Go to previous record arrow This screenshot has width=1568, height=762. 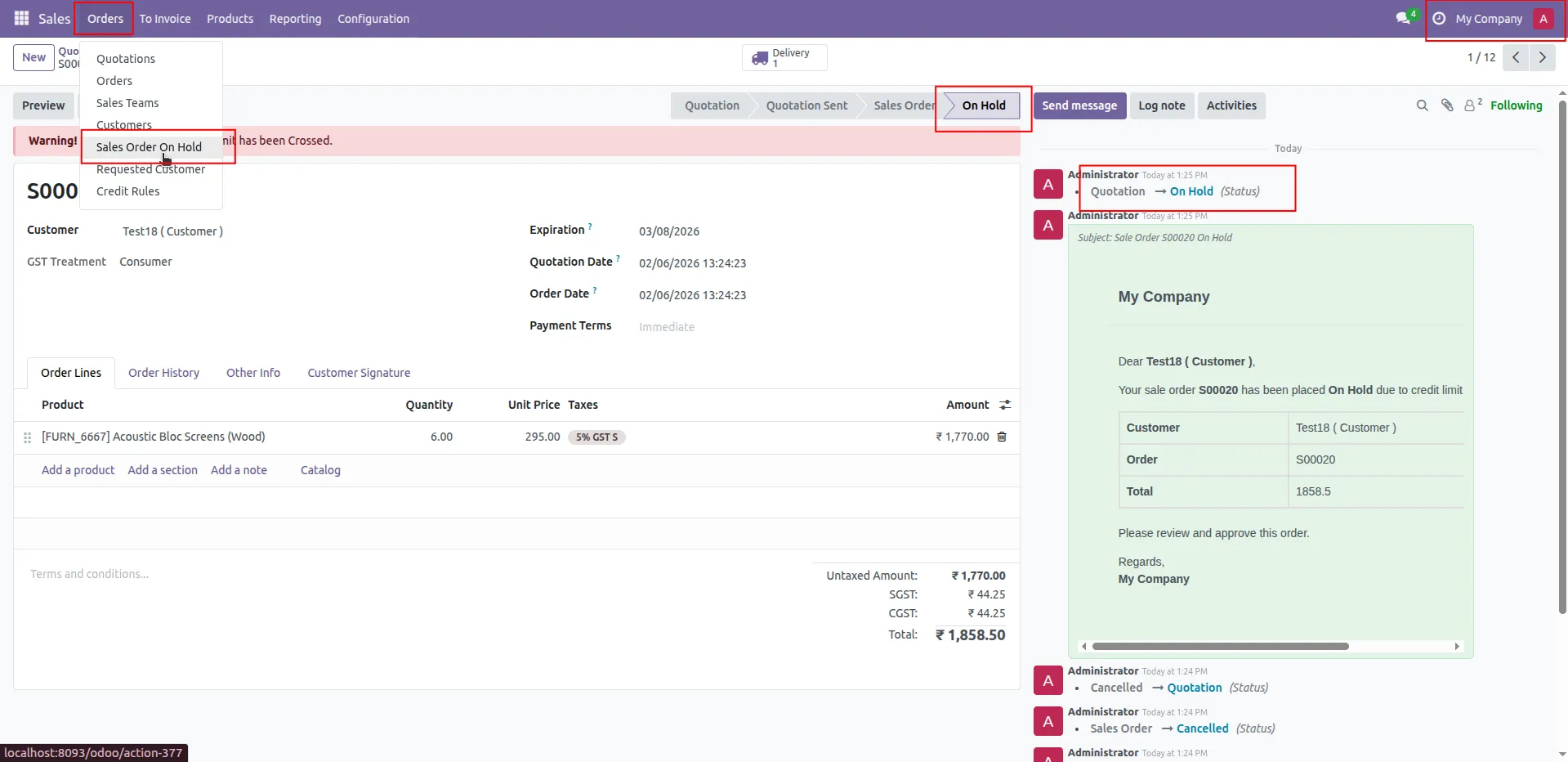tap(1516, 57)
